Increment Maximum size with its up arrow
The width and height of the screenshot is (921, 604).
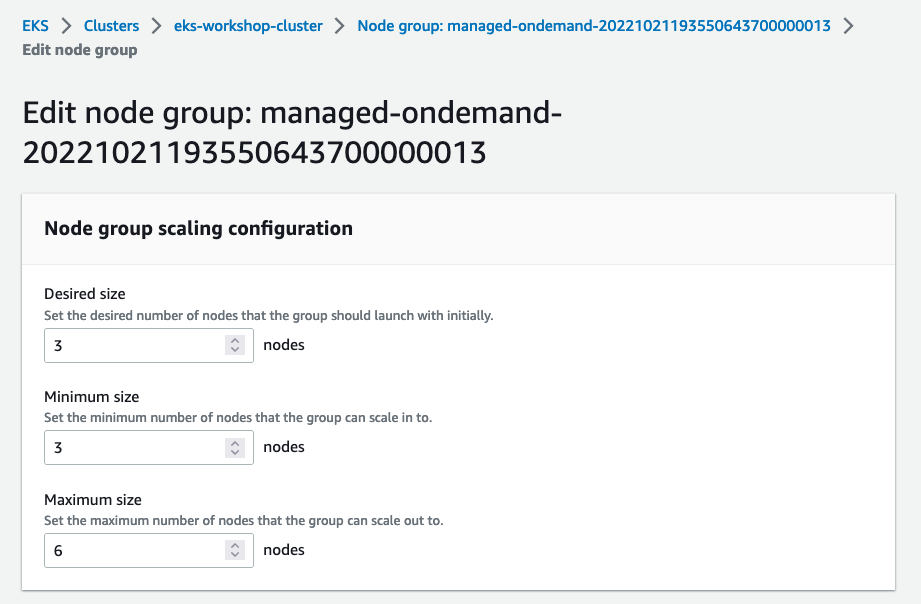pyautogui.click(x=233, y=546)
